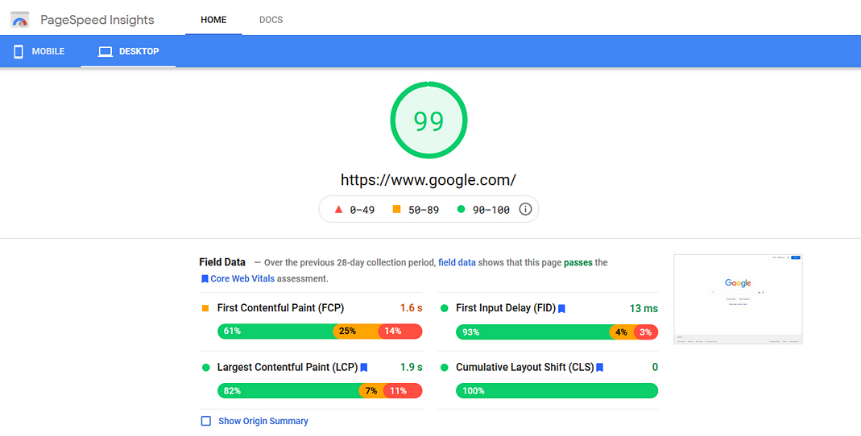The width and height of the screenshot is (861, 436).
Task: Click the green dot beside First Input Delay
Action: click(444, 308)
